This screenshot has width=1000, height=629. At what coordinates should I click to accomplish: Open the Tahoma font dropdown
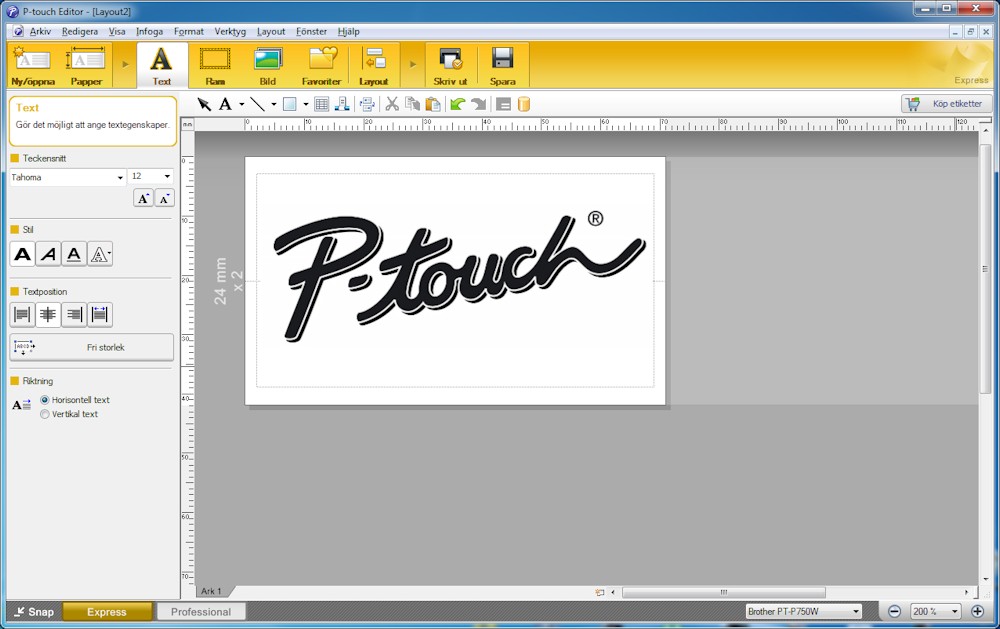120,177
